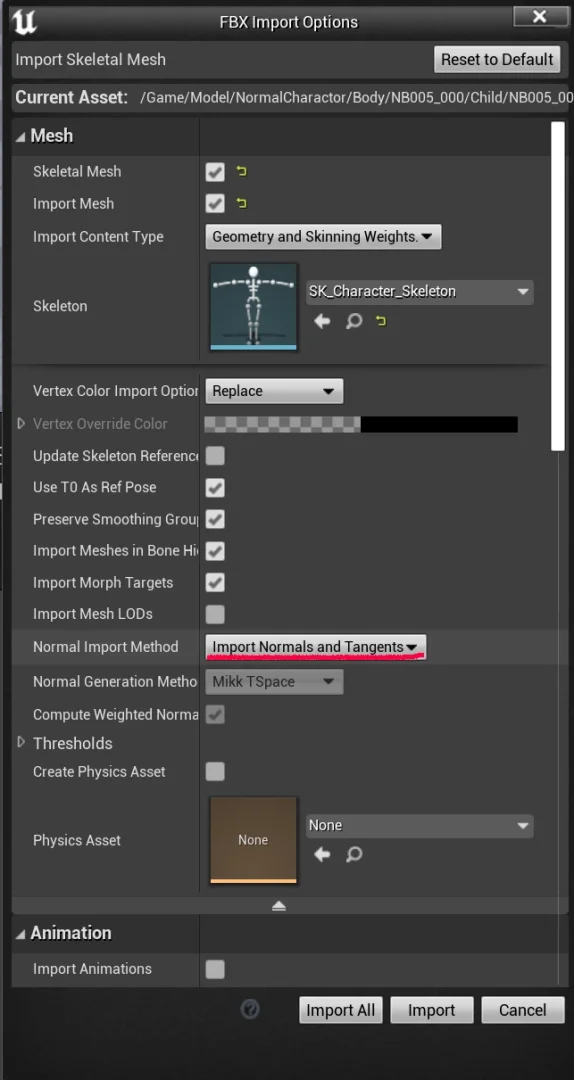
Task: Expand the Thresholds group
Action: [21, 742]
